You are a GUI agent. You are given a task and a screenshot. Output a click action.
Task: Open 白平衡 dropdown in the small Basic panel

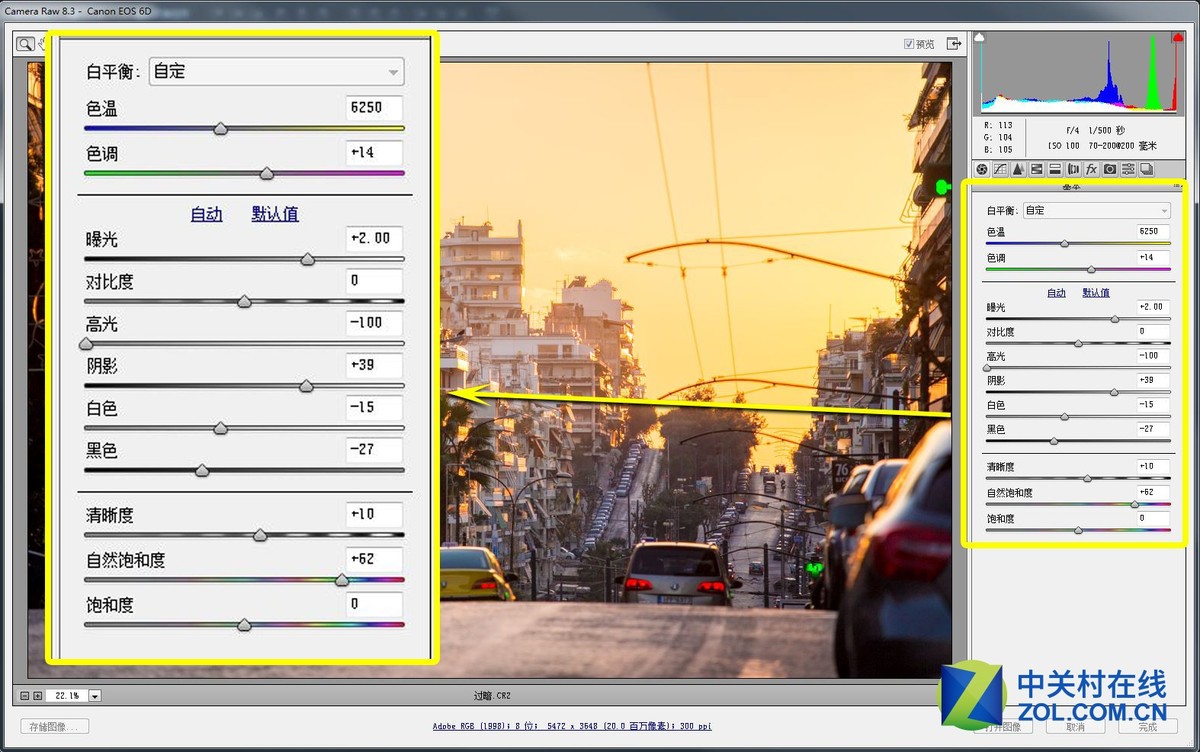1096,211
